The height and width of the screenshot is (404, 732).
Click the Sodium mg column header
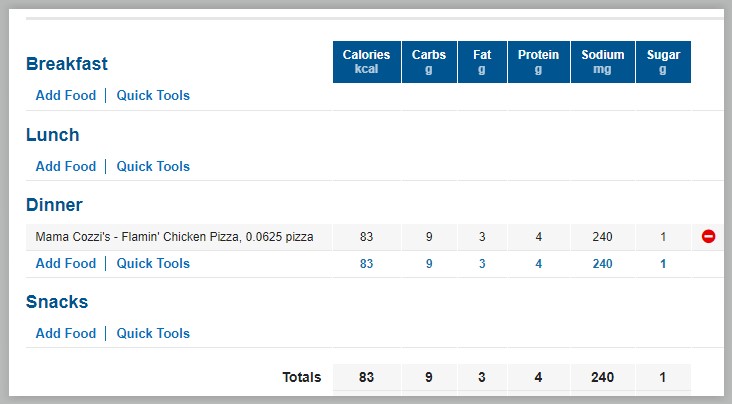coord(603,62)
